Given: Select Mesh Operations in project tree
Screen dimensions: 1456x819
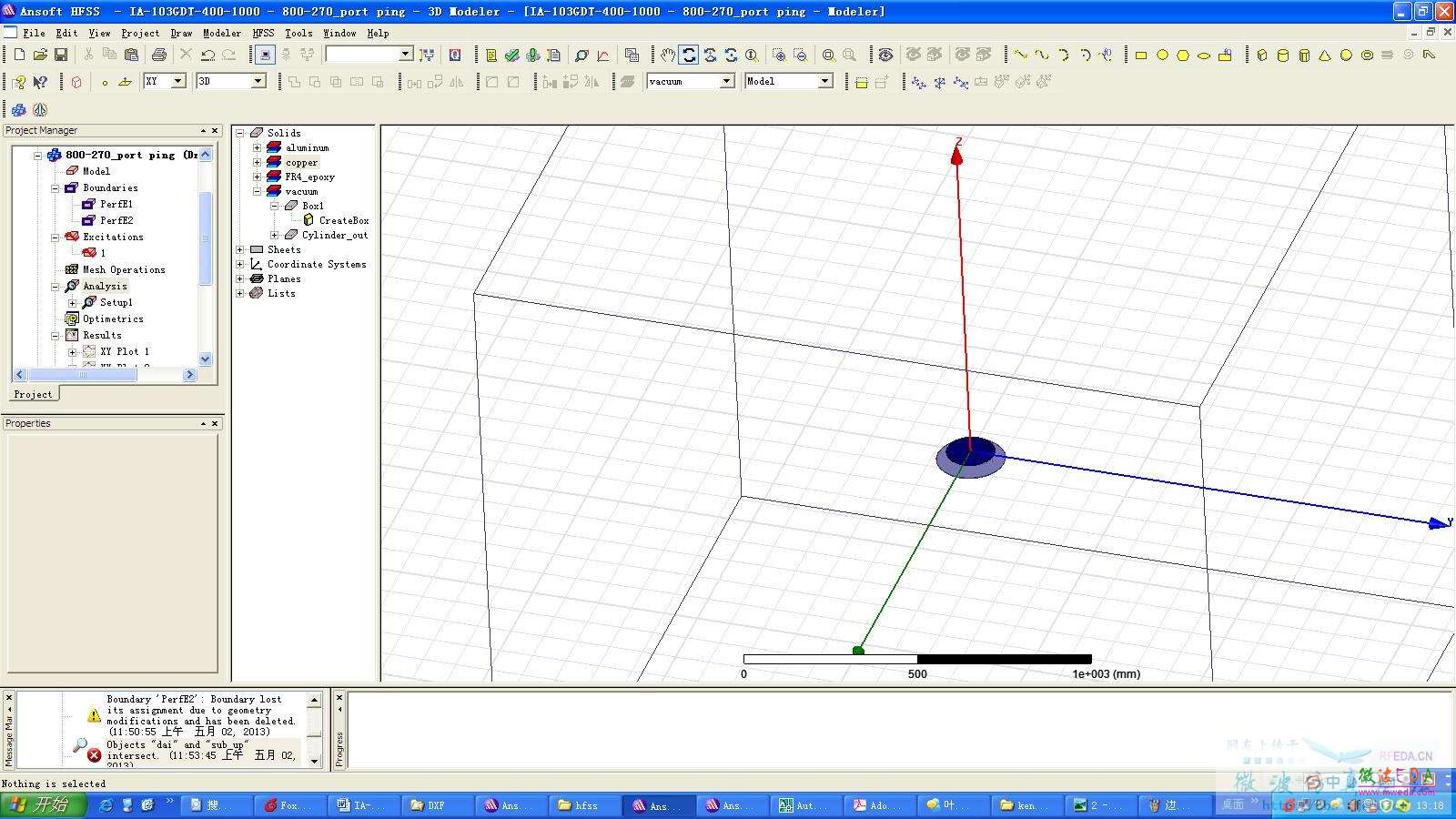Looking at the screenshot, I should click(124, 269).
